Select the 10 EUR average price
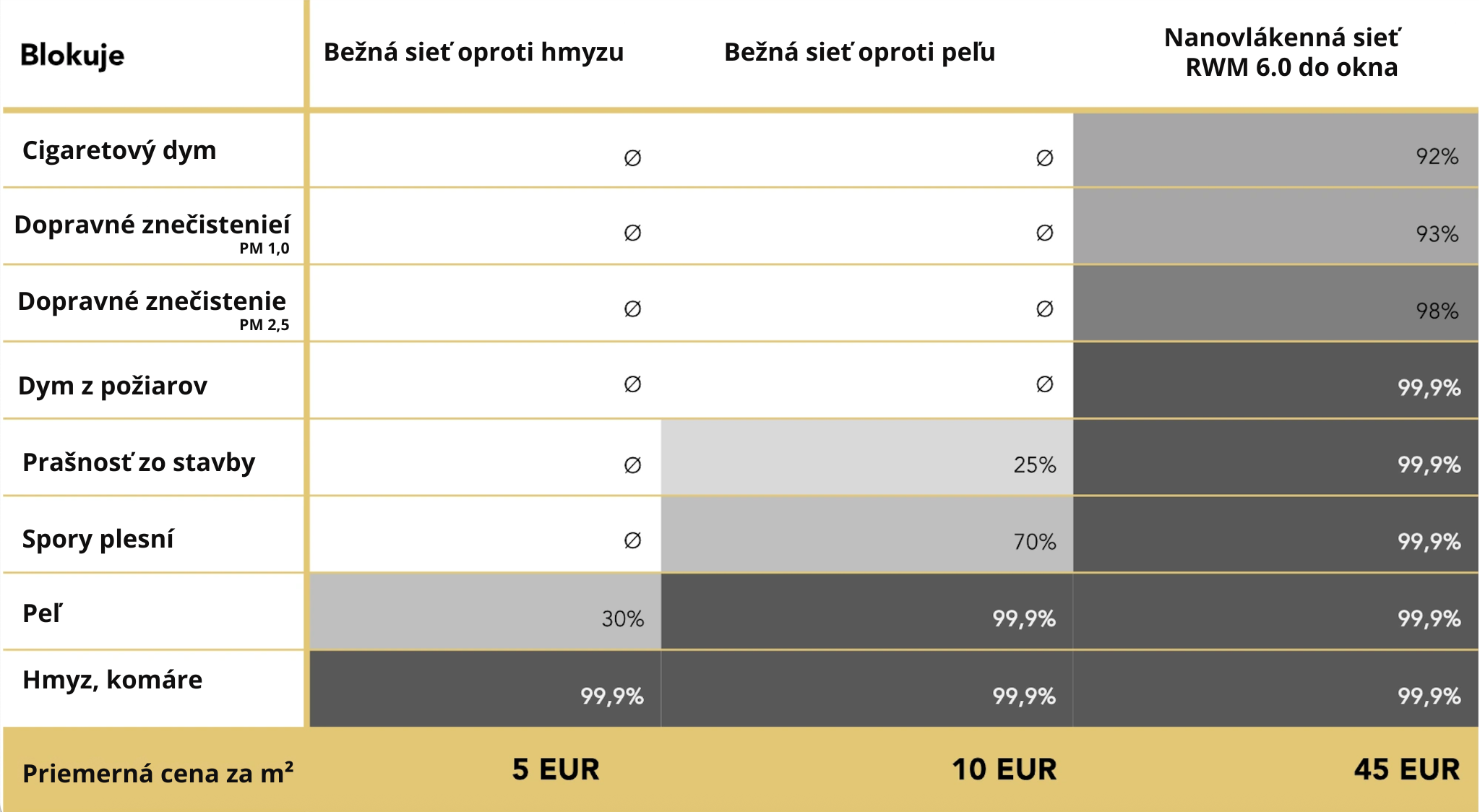This screenshot has height=812, width=1480. [1004, 769]
